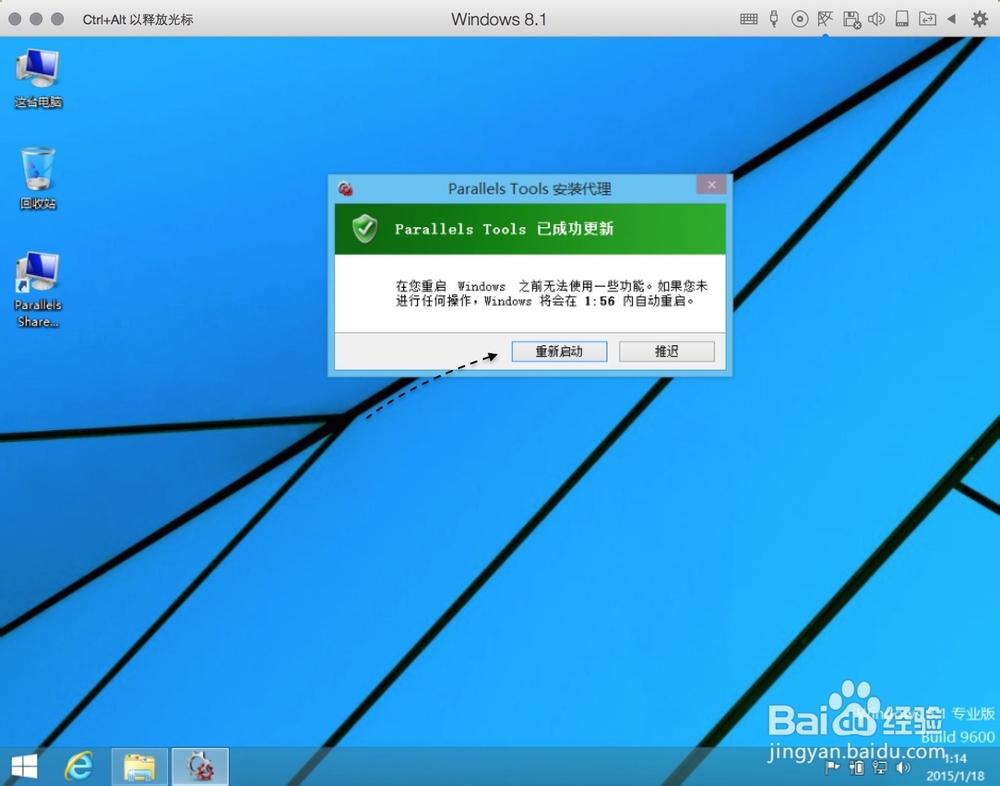Click the 'Parallels Tools 已成功更新' header text
The height and width of the screenshot is (786, 1000).
[504, 229]
